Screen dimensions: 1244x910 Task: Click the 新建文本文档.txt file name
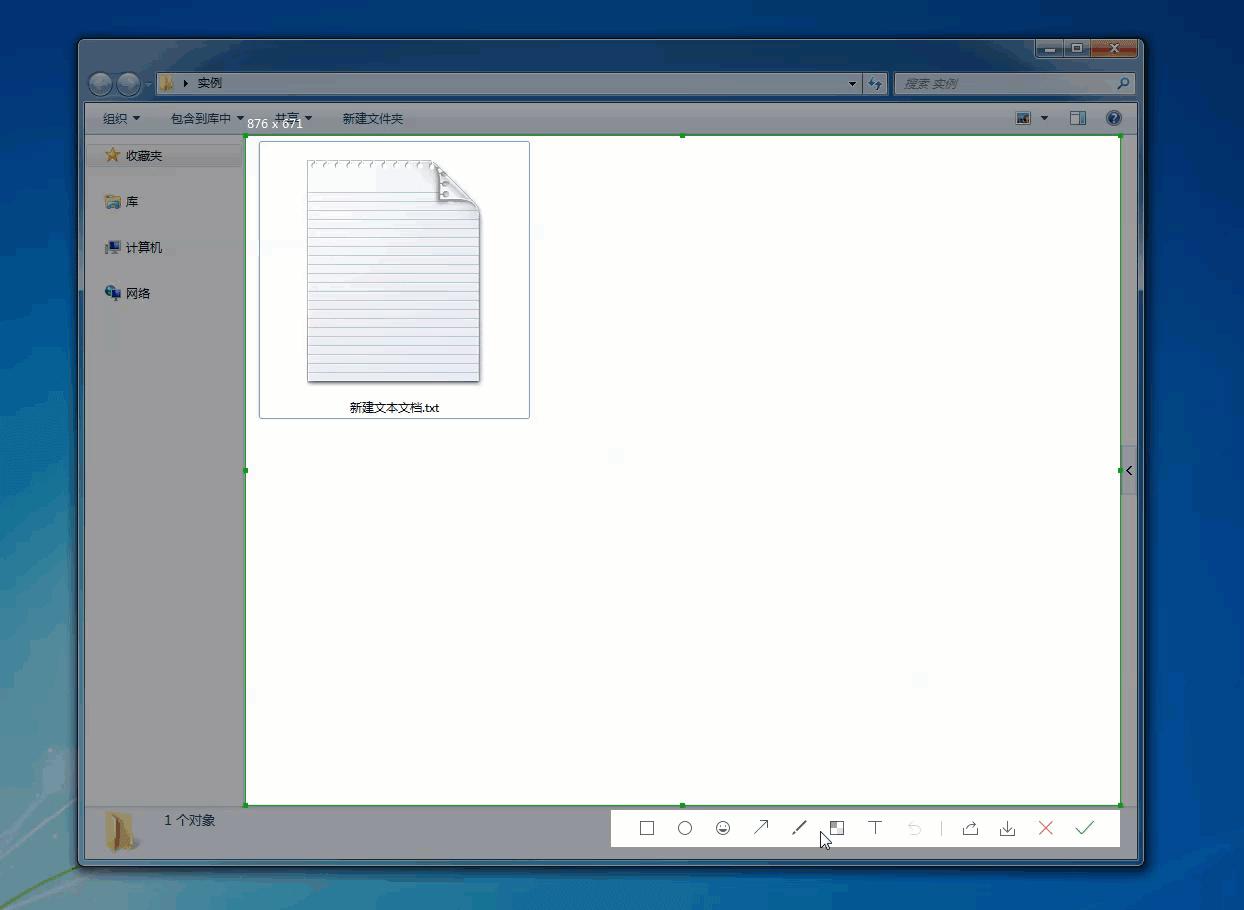click(394, 408)
